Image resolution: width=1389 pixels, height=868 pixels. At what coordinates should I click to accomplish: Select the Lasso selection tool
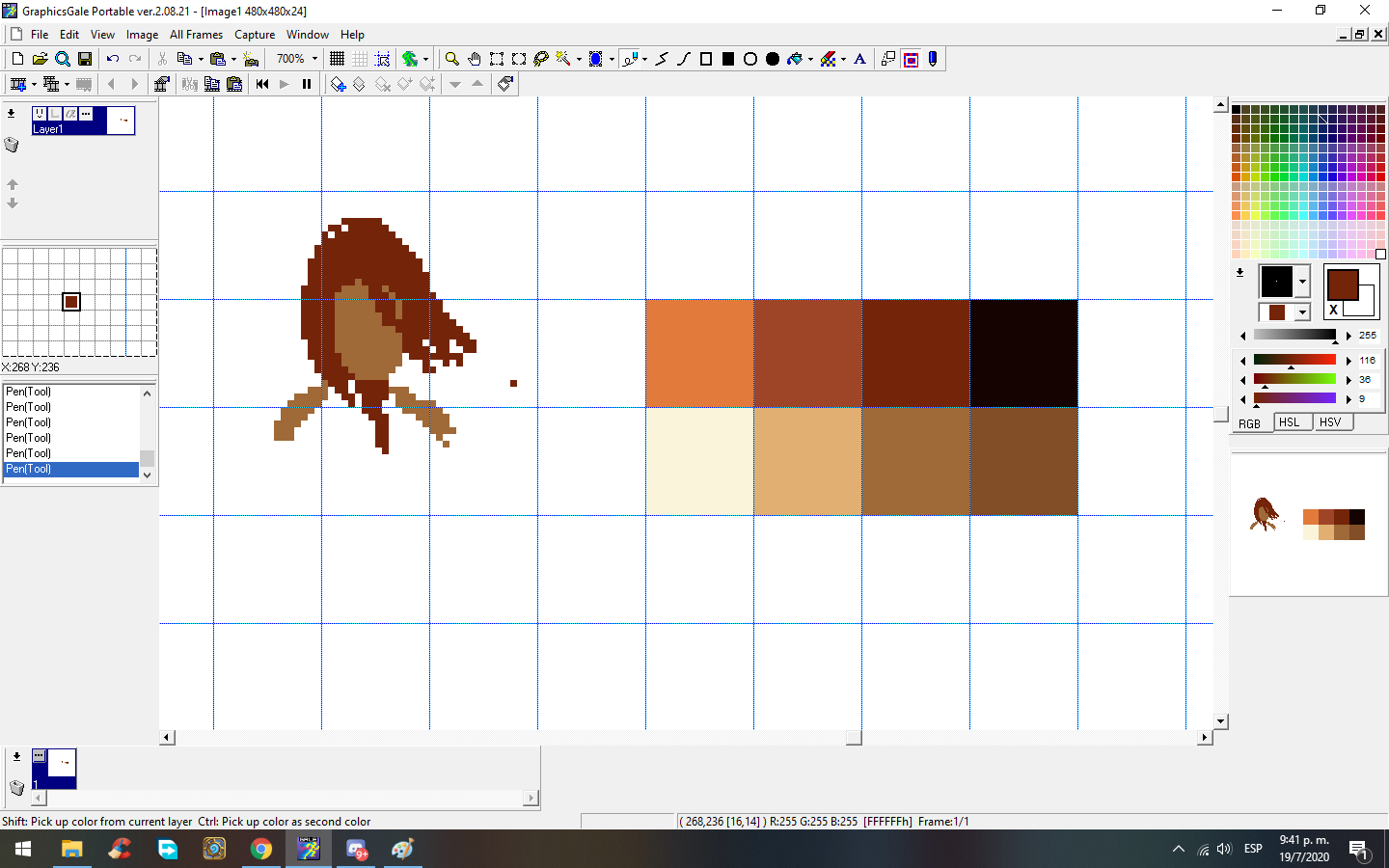click(x=541, y=59)
